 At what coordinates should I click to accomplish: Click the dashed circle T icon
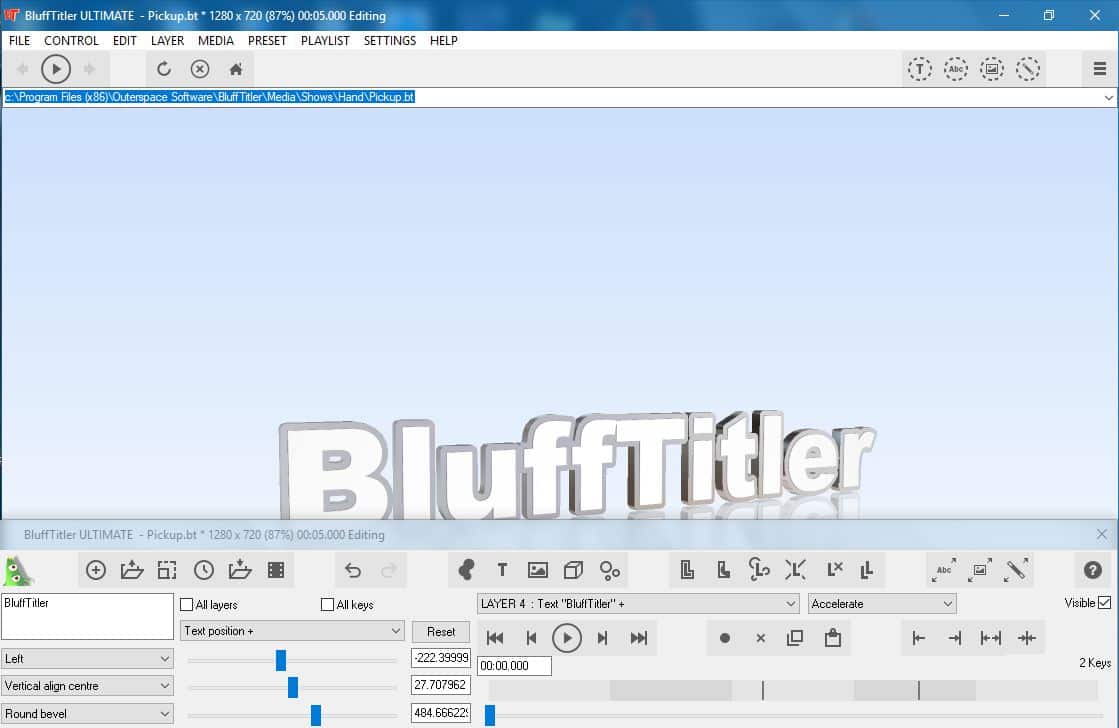click(920, 69)
